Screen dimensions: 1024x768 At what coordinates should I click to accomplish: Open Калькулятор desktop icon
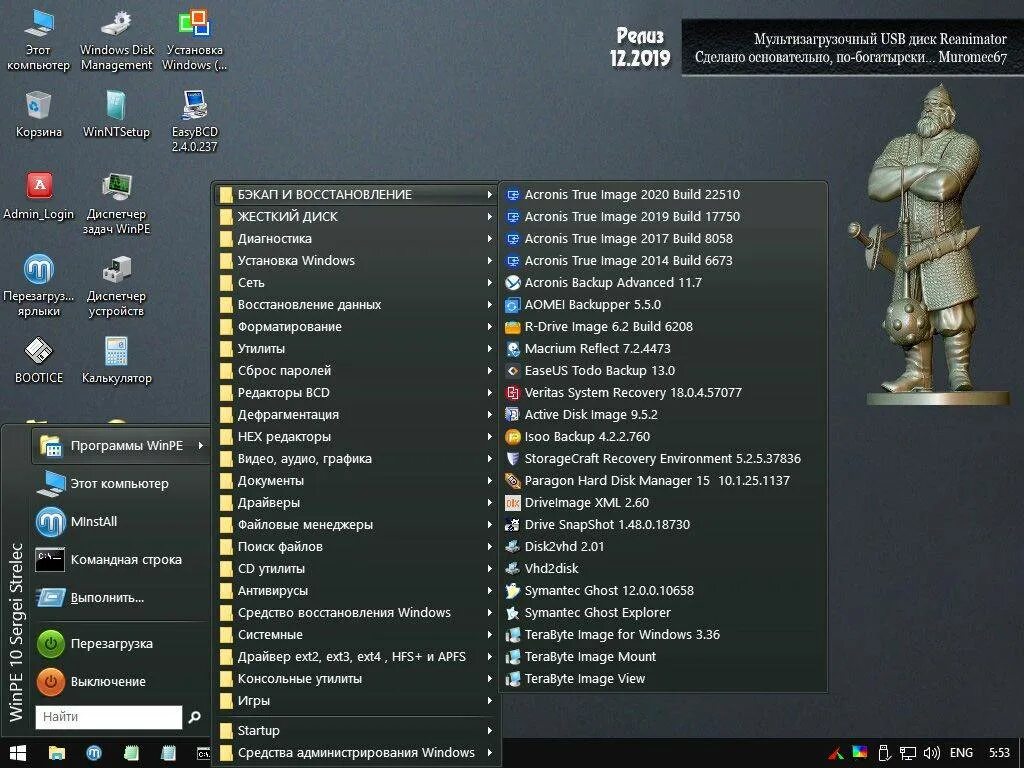point(116,360)
